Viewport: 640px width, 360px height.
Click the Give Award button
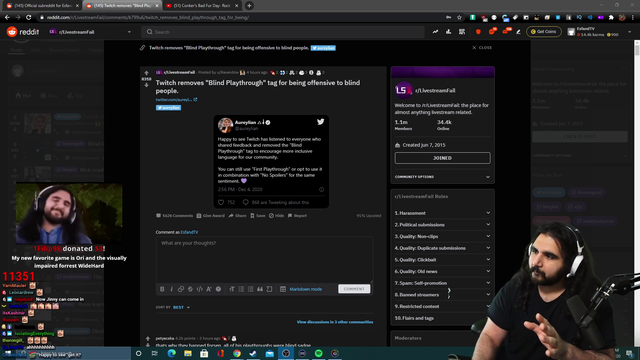(x=211, y=216)
